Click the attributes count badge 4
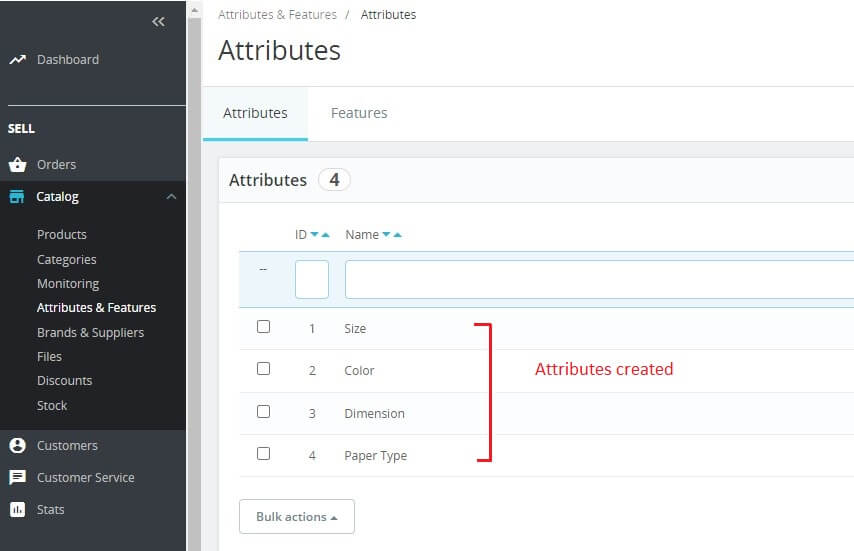 click(334, 180)
